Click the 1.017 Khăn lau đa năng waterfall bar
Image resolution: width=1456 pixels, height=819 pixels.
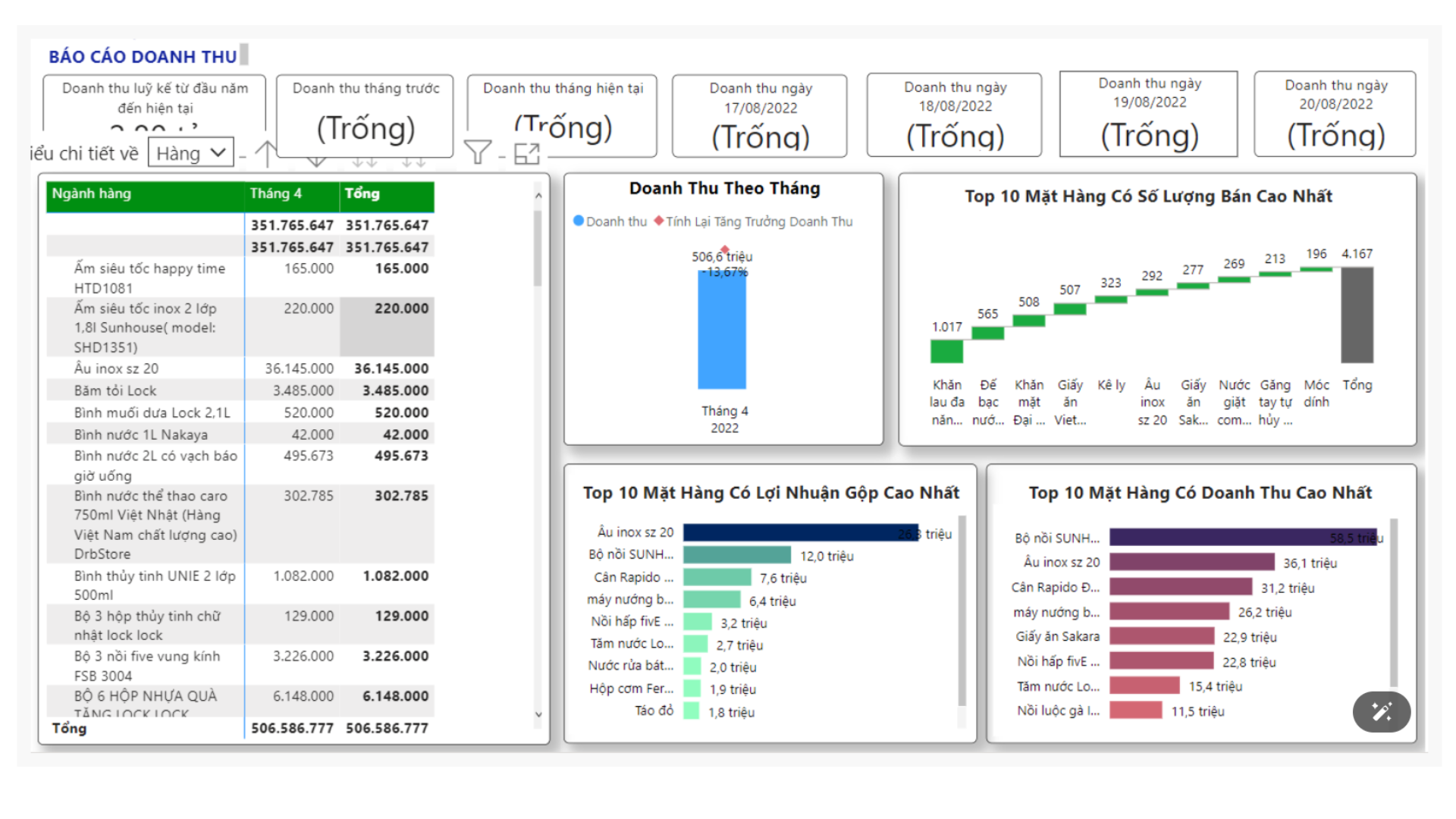(x=946, y=351)
